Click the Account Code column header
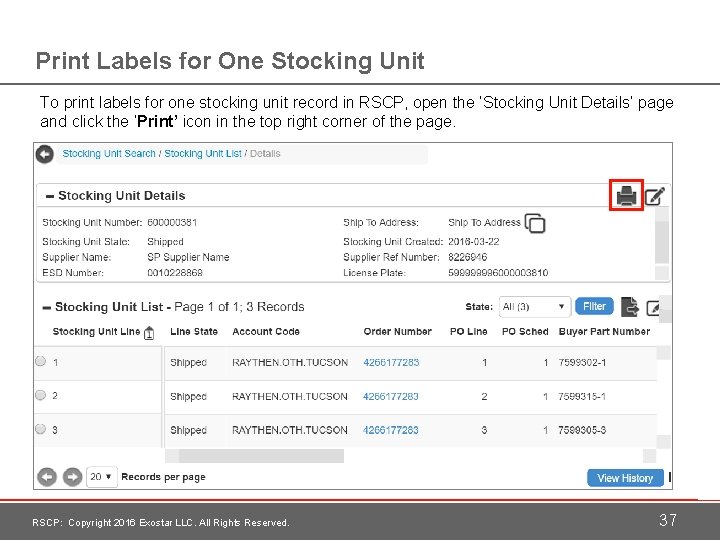Screen dimensions: 720x540 tap(266, 332)
